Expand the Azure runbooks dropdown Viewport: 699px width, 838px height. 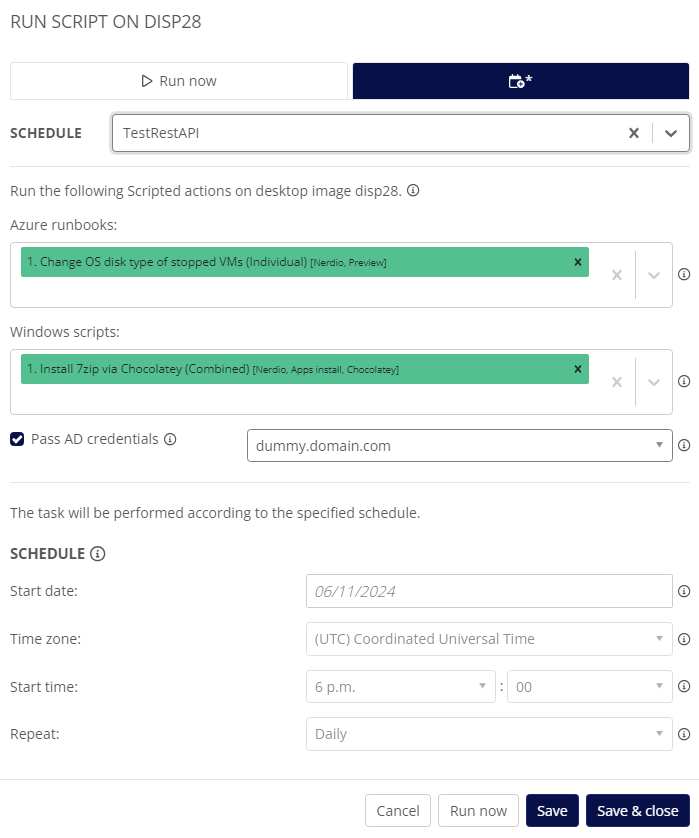click(654, 275)
